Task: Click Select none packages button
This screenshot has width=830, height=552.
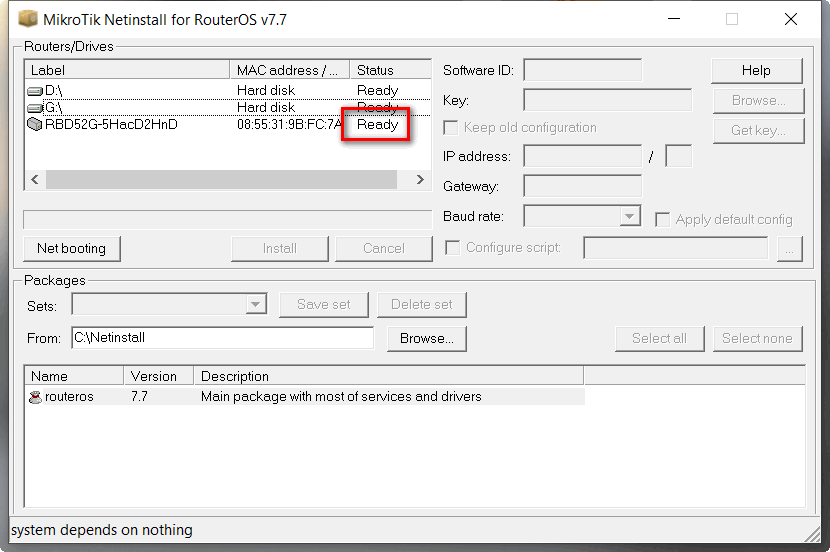Action: 757,338
